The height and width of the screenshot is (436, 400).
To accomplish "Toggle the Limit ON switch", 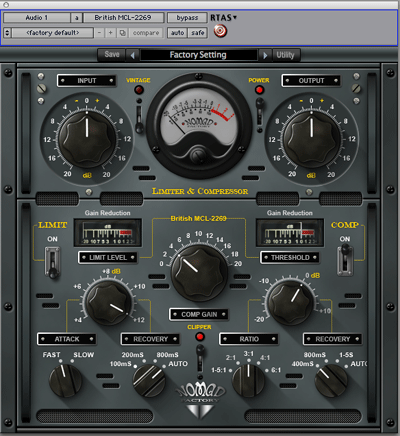I will [x=52, y=262].
